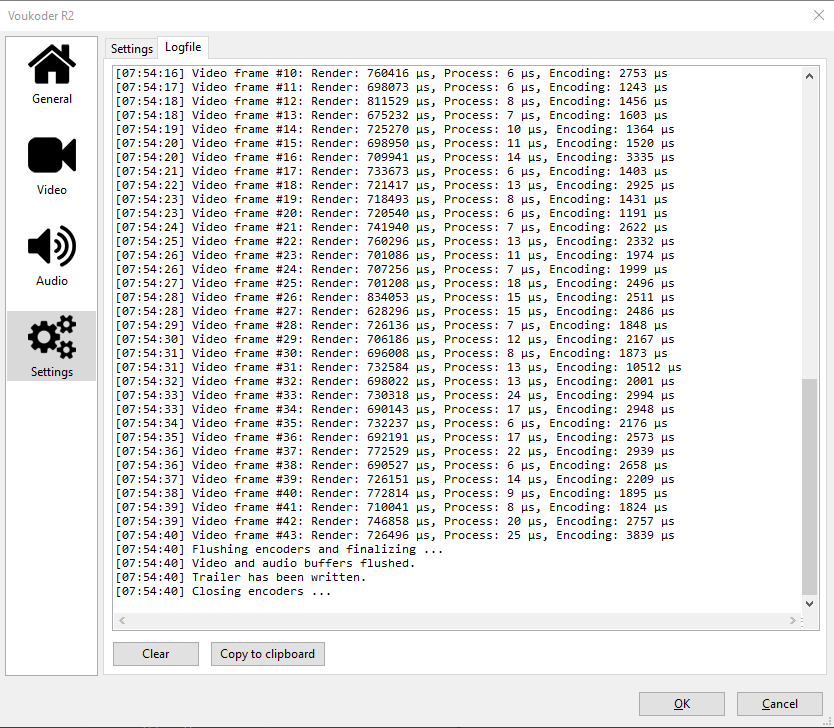Select the Video camera icon
The width and height of the screenshot is (834, 728).
point(52,164)
